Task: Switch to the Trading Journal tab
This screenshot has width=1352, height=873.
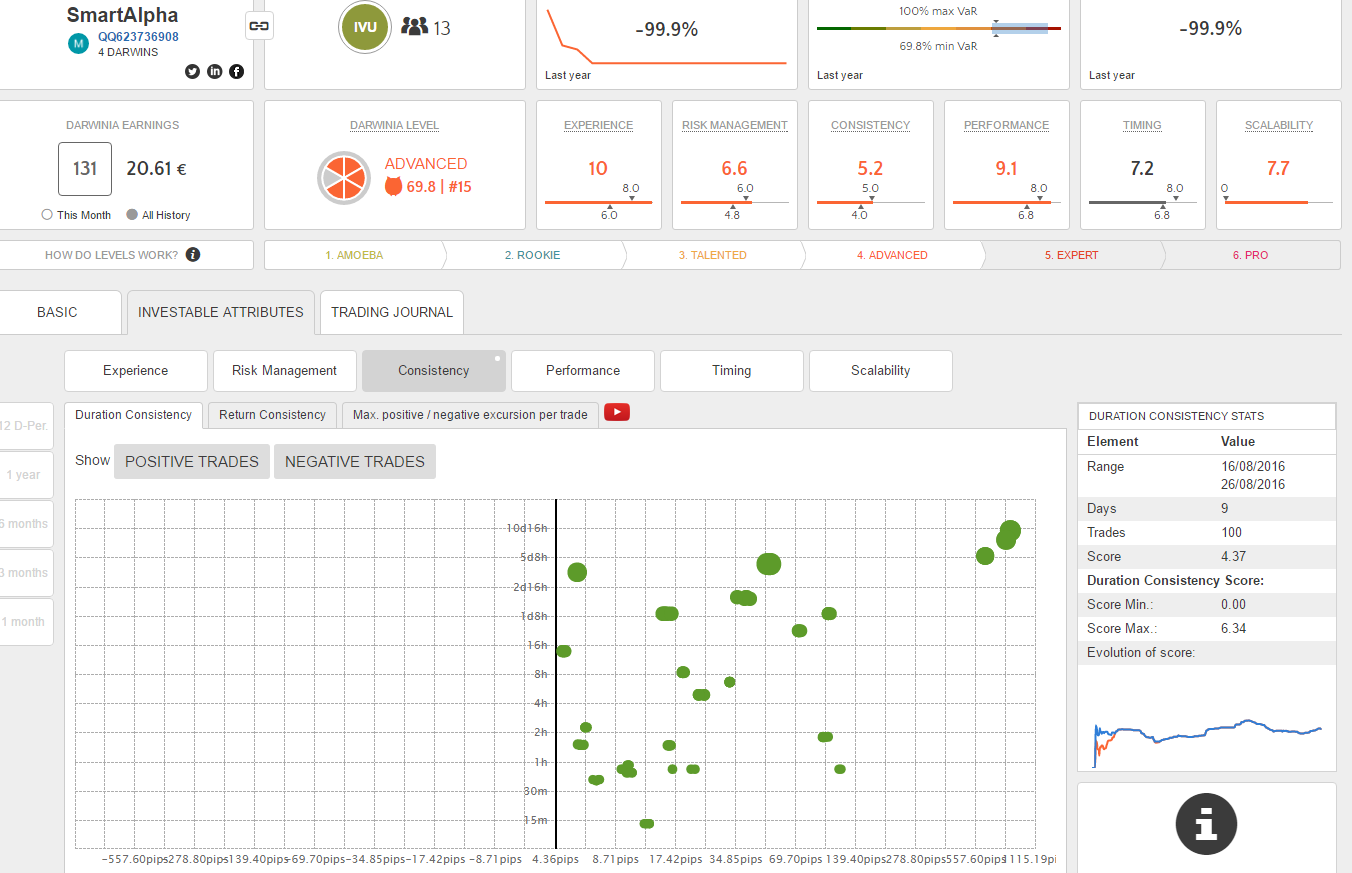Action: coord(392,312)
